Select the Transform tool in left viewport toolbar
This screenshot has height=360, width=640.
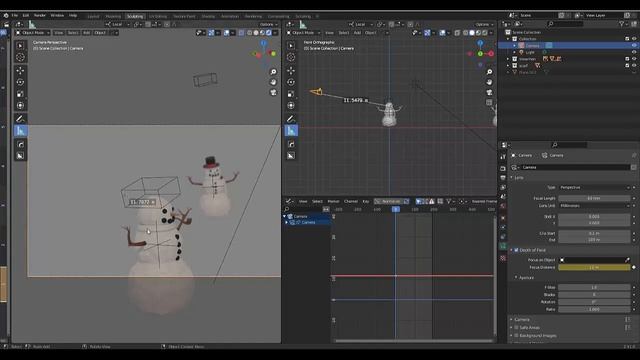point(20,106)
